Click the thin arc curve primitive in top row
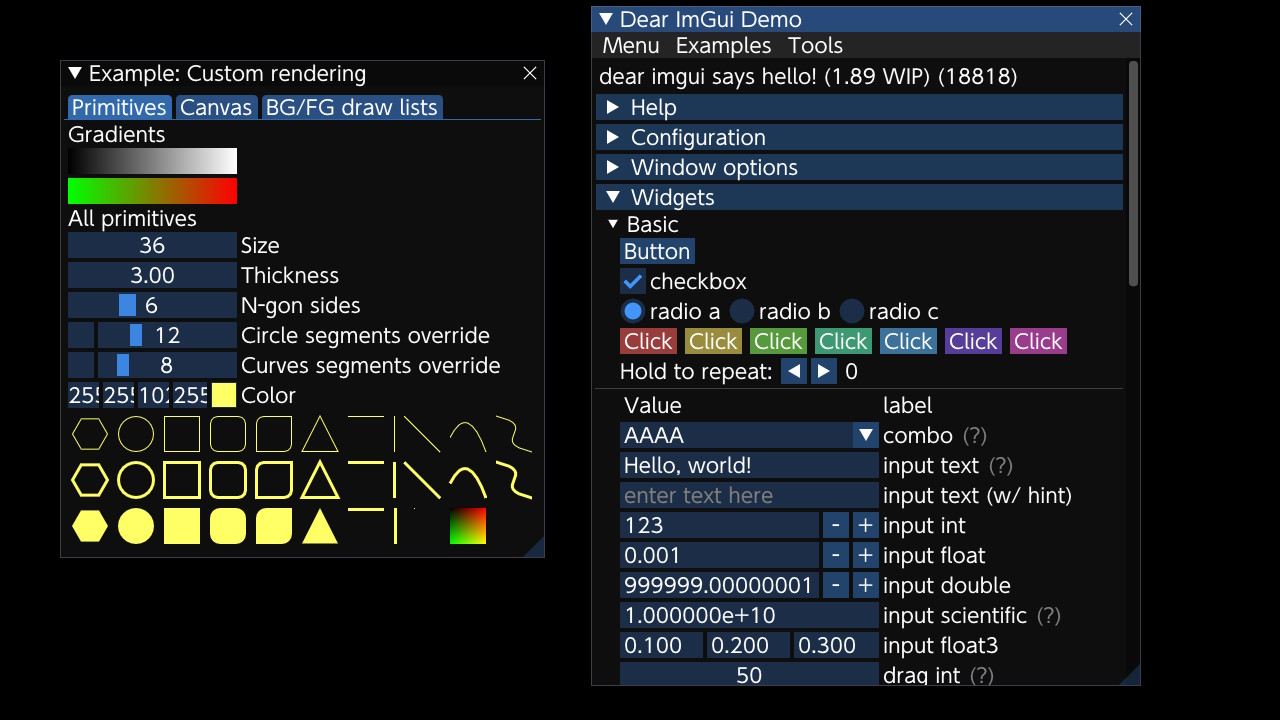Screen dimensions: 1280x720 (468, 435)
